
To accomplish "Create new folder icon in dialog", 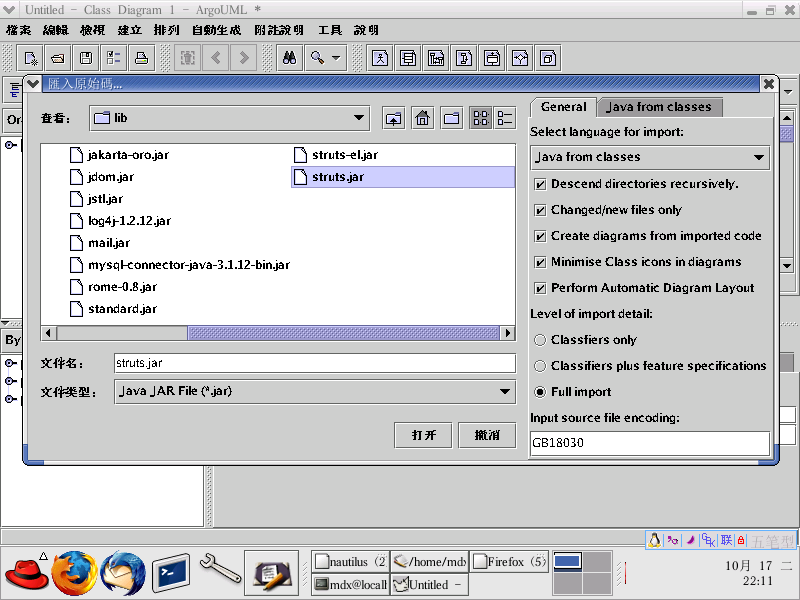I will click(452, 118).
